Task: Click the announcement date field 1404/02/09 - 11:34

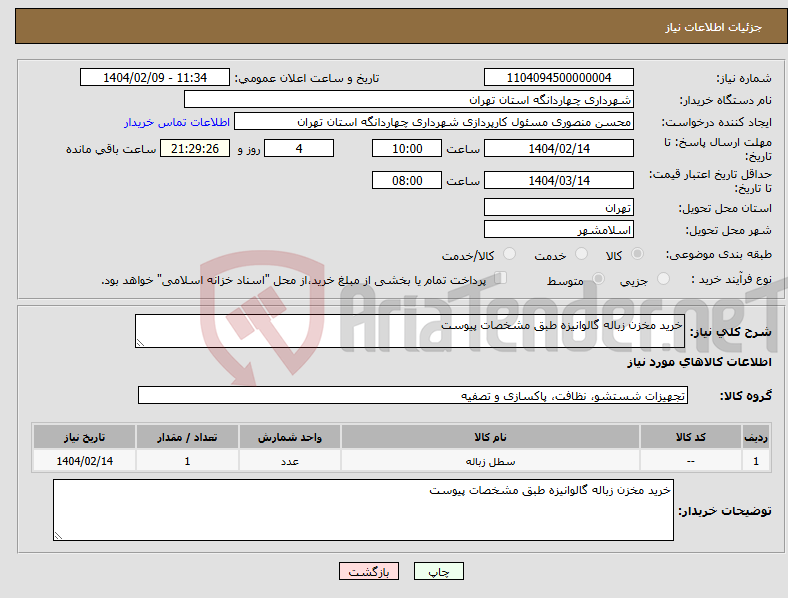Action: 155,77
